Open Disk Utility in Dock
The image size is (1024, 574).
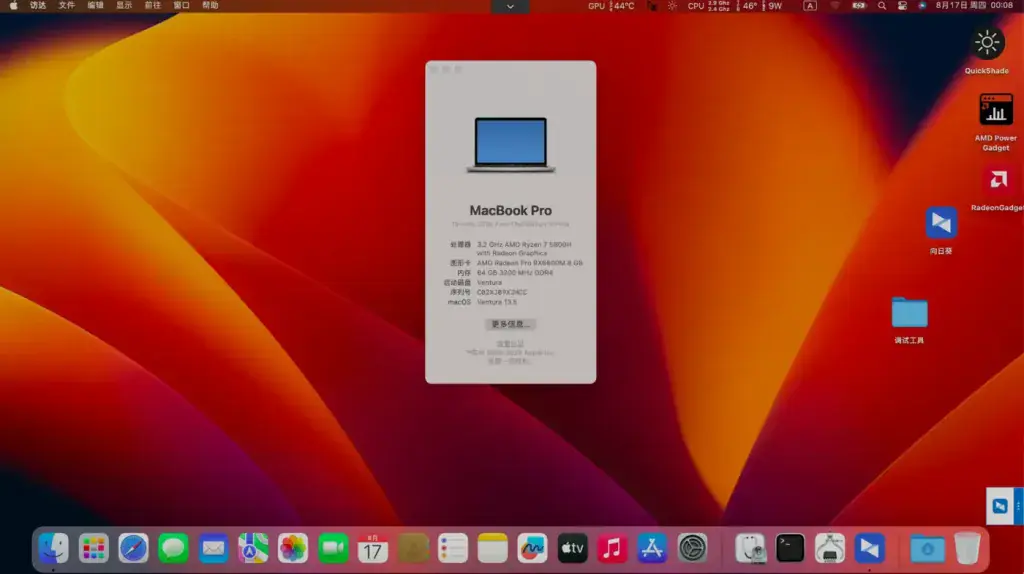point(750,548)
